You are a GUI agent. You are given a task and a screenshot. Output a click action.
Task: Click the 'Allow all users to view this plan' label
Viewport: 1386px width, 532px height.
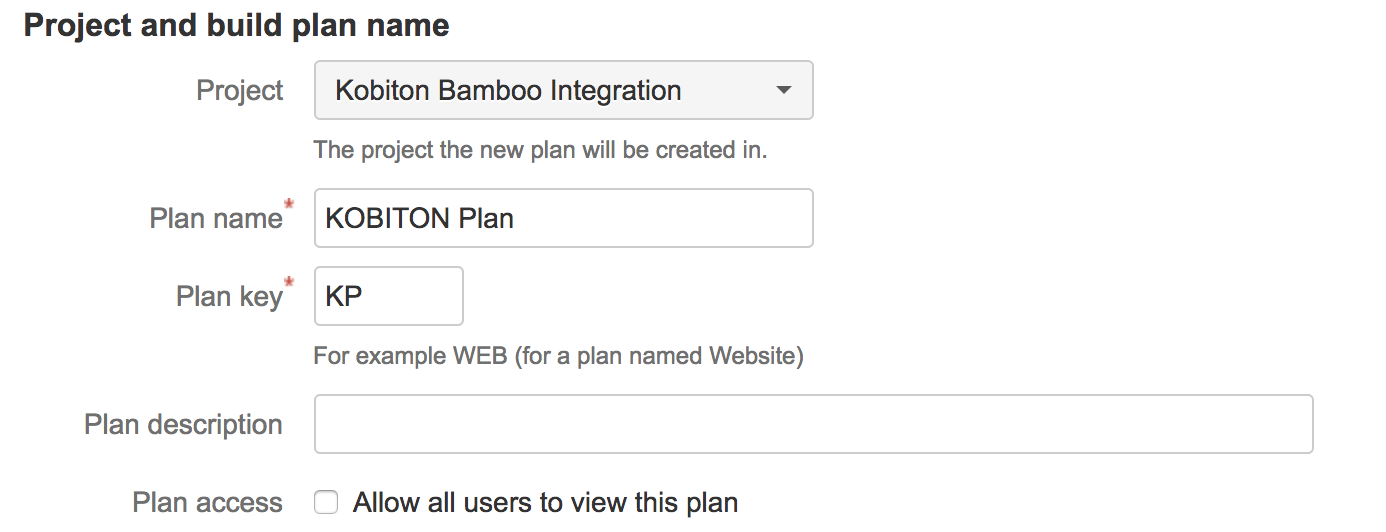click(545, 502)
